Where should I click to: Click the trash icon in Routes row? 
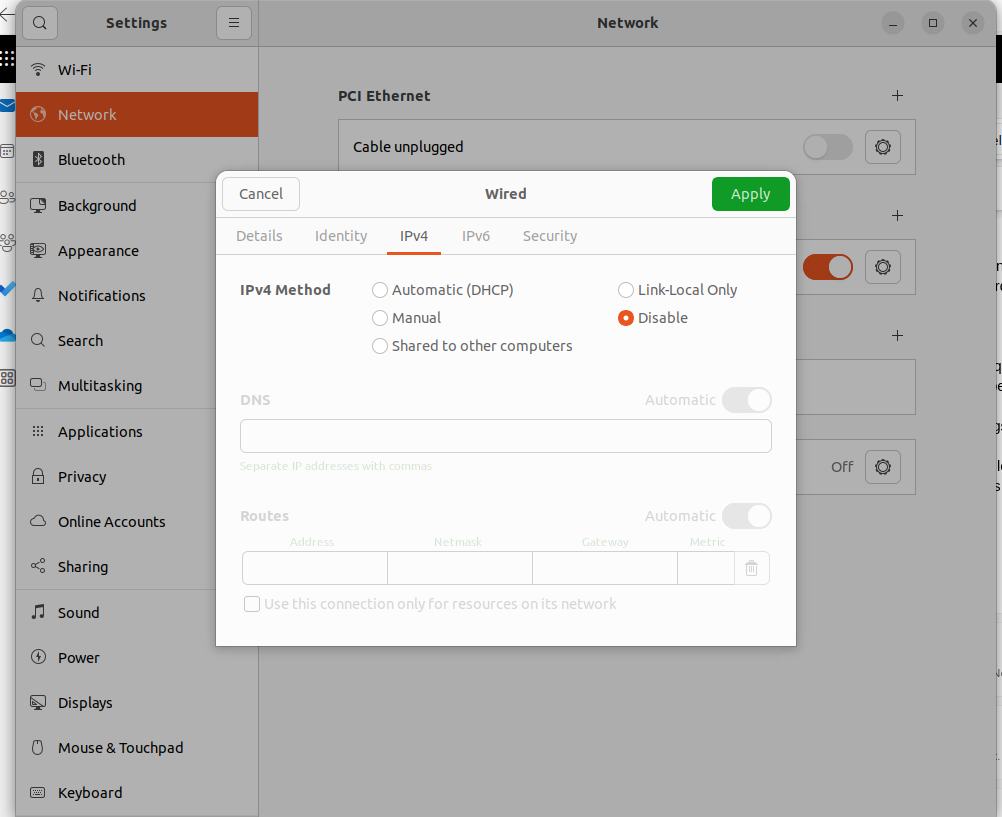tap(751, 568)
